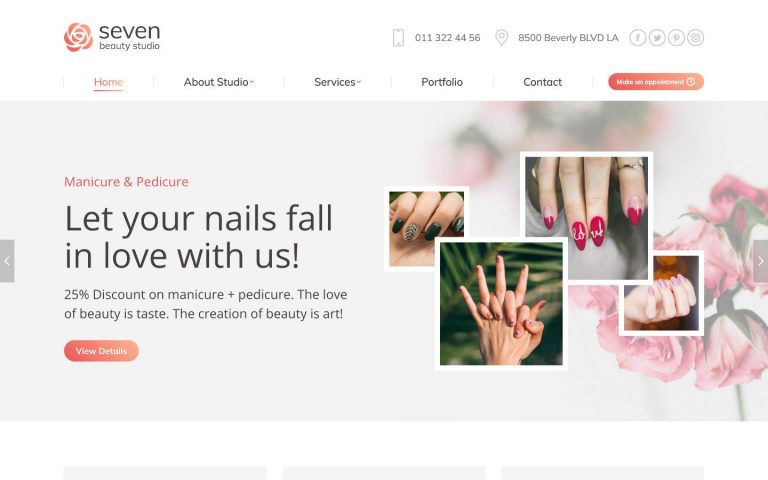Click the location pin icon
The image size is (768, 480).
coord(501,38)
